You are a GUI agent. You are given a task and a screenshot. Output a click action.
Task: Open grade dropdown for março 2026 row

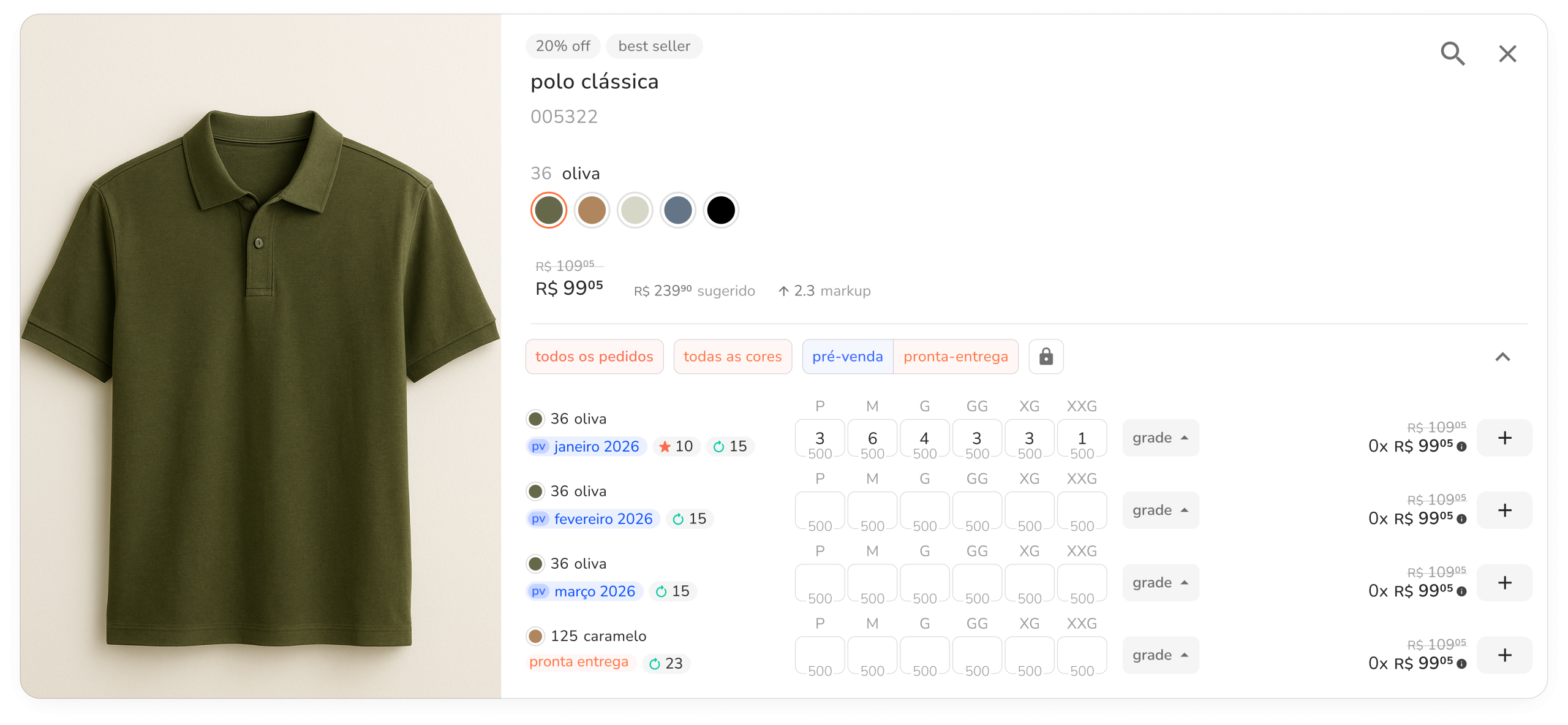[1160, 583]
